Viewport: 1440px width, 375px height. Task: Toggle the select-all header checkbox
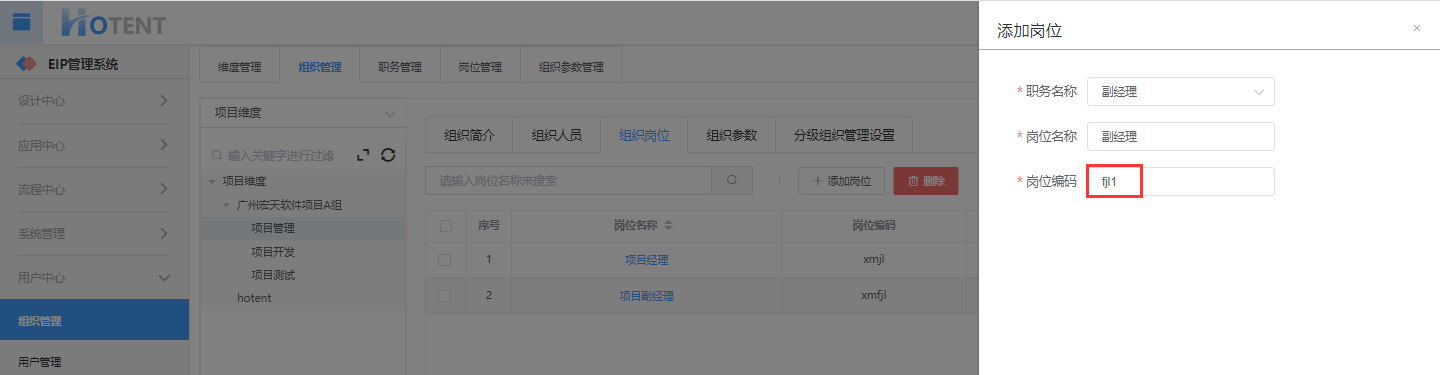(x=445, y=225)
